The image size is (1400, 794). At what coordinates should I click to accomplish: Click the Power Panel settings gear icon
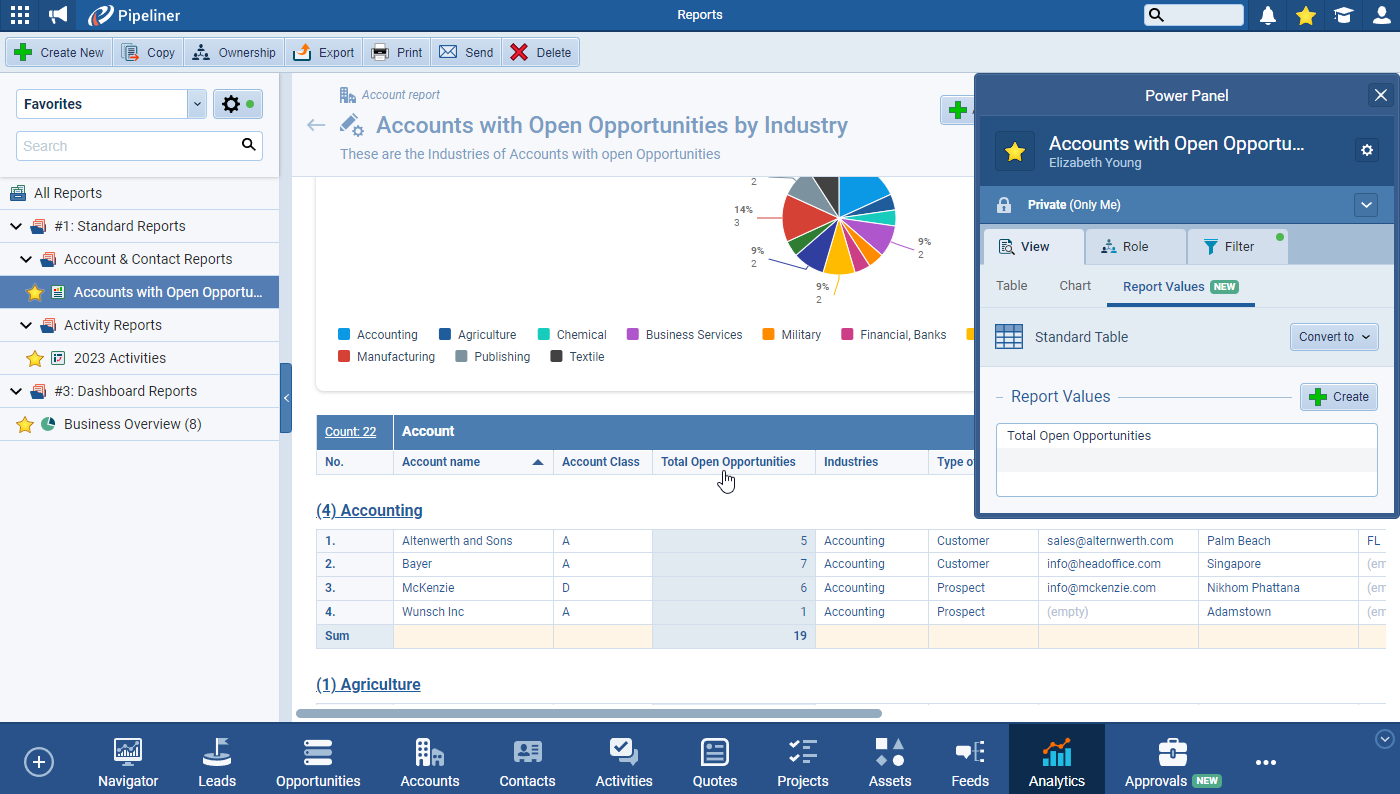coord(1367,150)
